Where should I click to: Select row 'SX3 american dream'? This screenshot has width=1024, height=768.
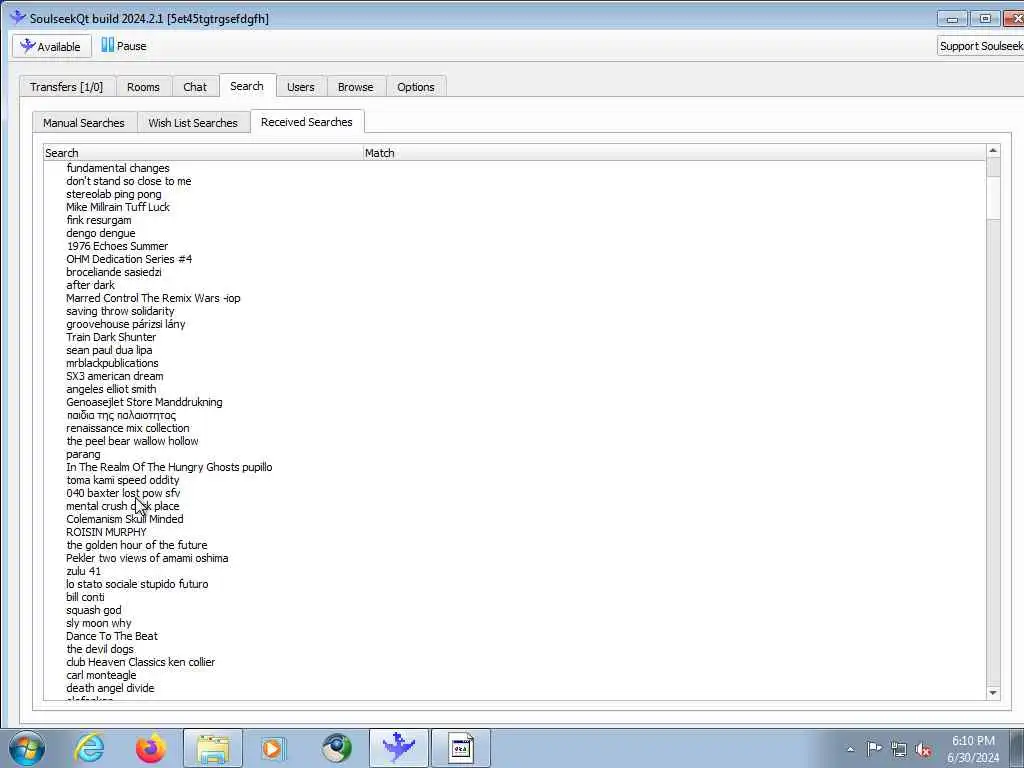tap(514, 376)
